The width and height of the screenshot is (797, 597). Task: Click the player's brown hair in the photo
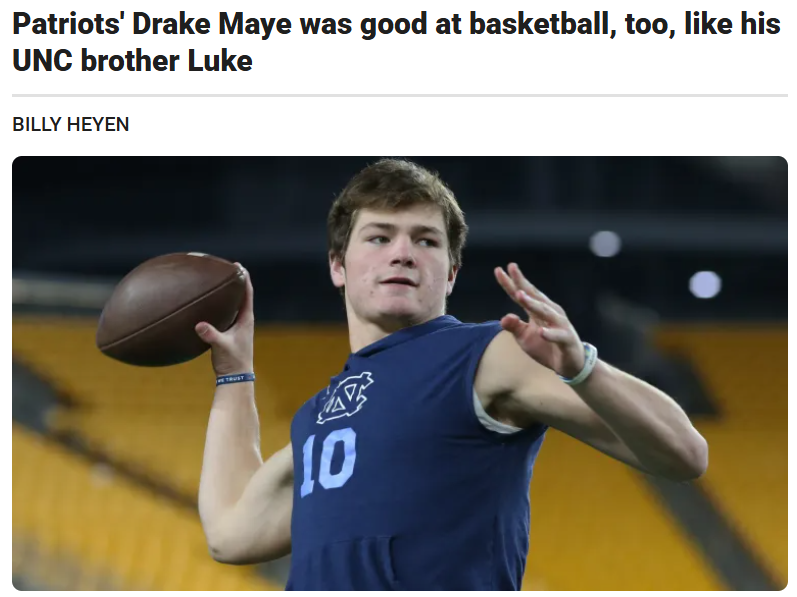pyautogui.click(x=395, y=190)
